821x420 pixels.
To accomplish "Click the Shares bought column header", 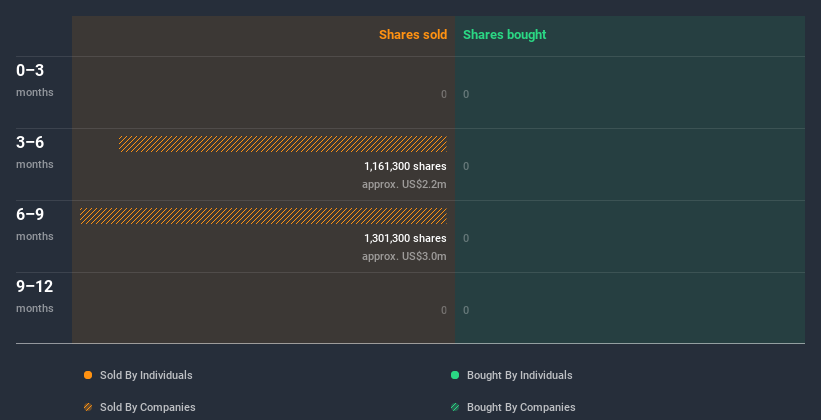I will pyautogui.click(x=505, y=35).
